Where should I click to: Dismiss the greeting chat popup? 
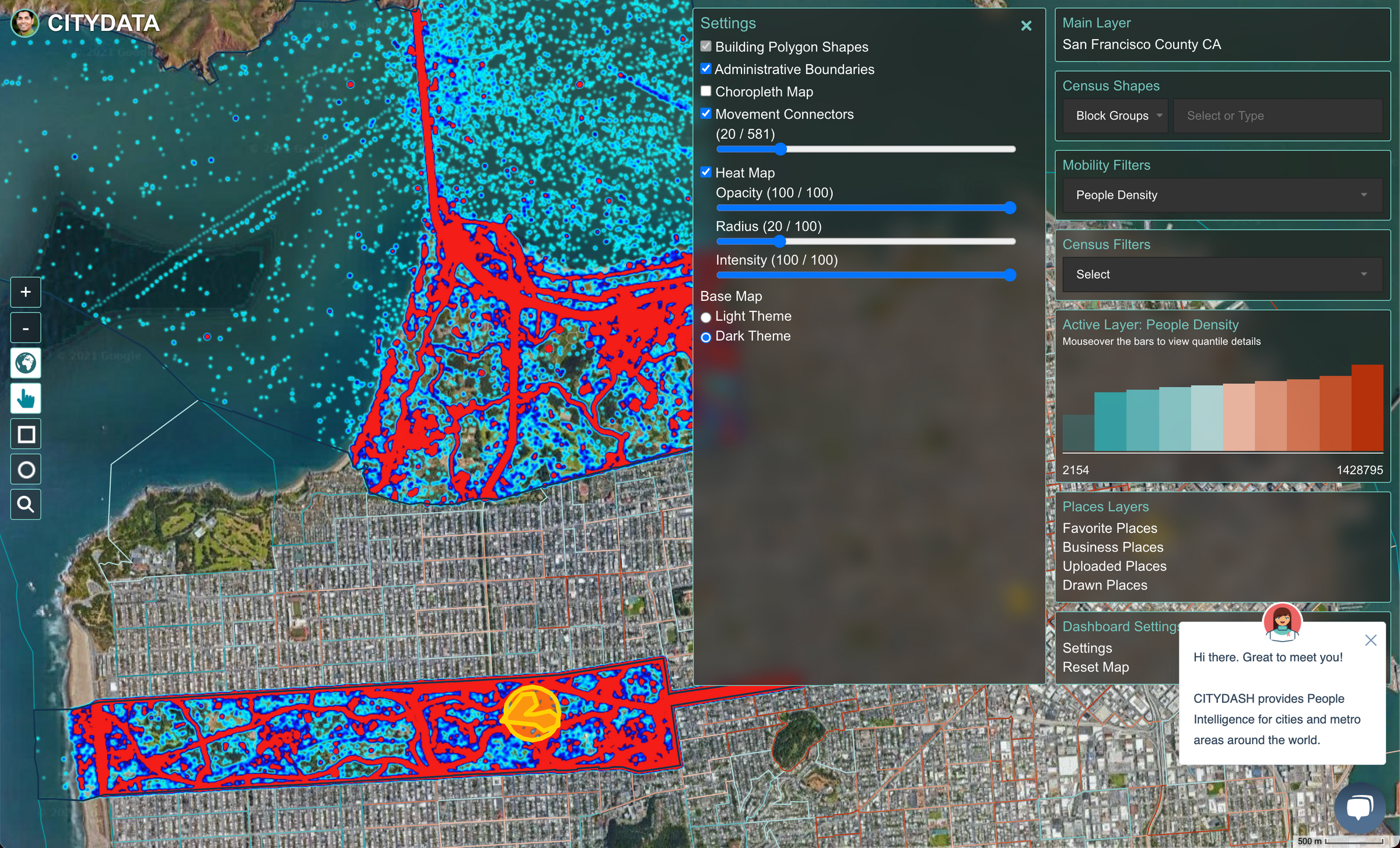[1370, 640]
